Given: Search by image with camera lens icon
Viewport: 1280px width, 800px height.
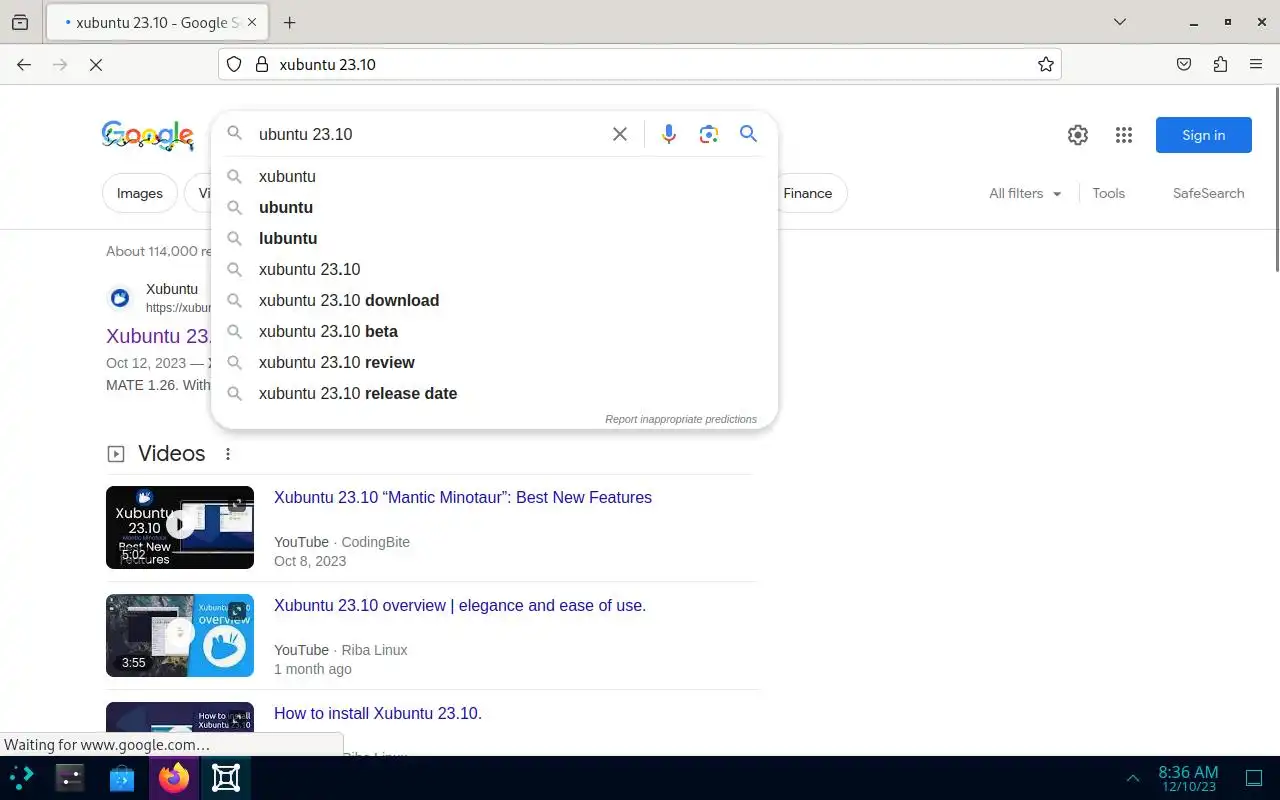Looking at the screenshot, I should coord(709,134).
